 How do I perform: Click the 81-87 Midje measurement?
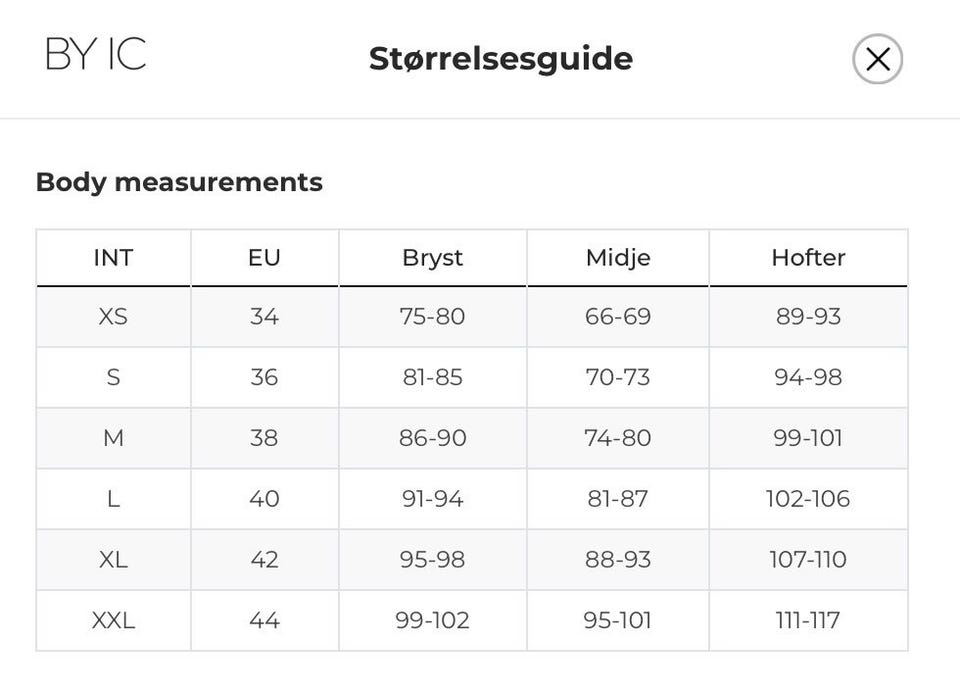(618, 498)
